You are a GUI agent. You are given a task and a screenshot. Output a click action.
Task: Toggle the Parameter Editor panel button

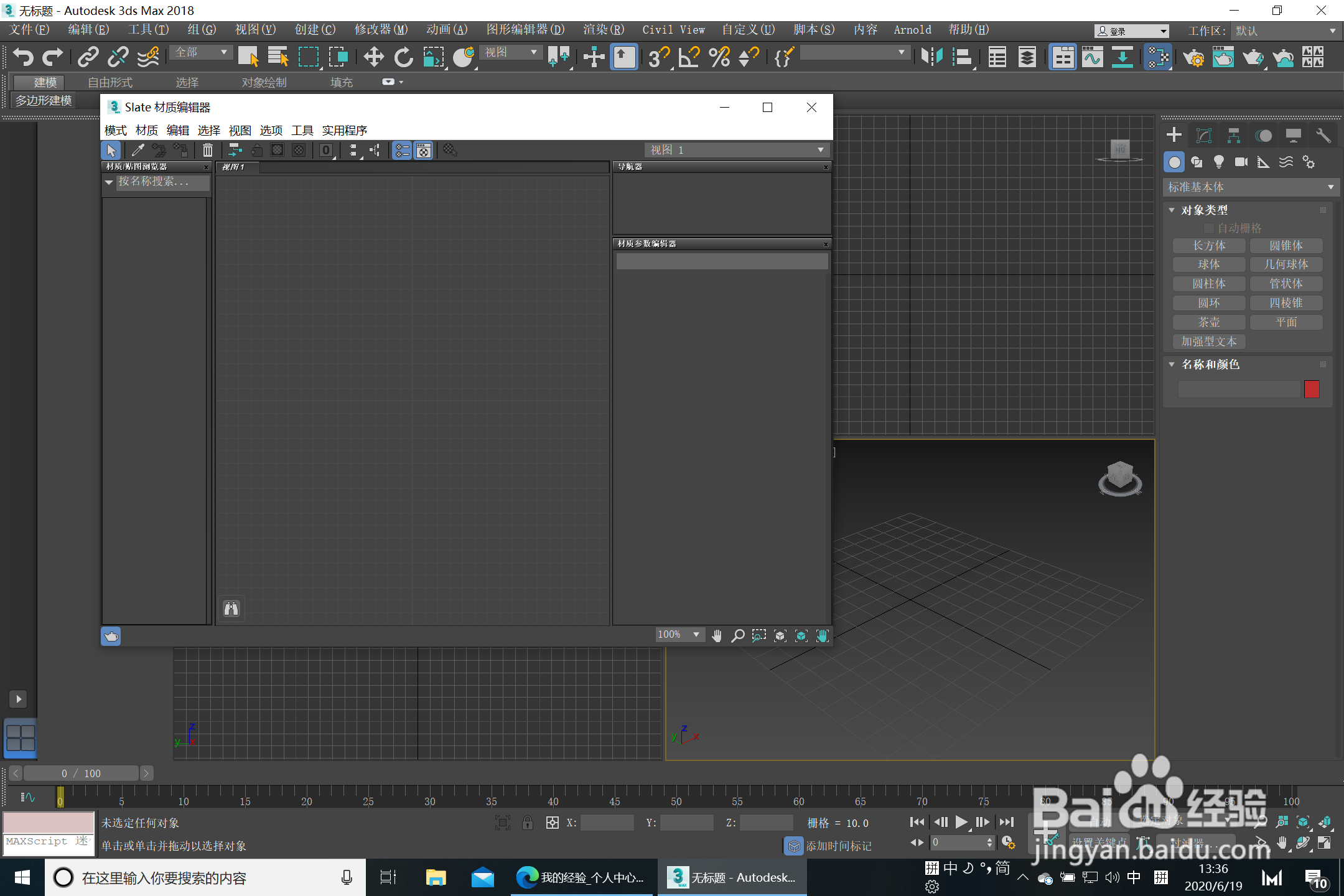[424, 150]
